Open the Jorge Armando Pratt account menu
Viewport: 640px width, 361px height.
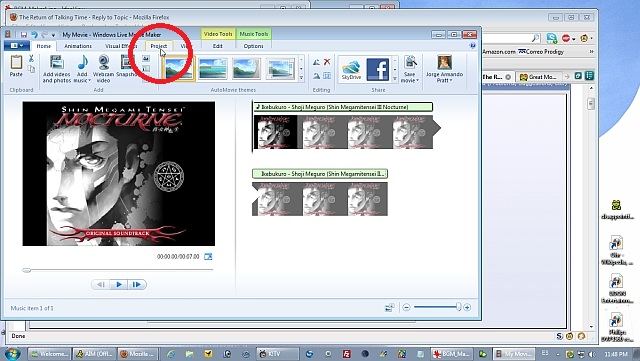tap(444, 69)
